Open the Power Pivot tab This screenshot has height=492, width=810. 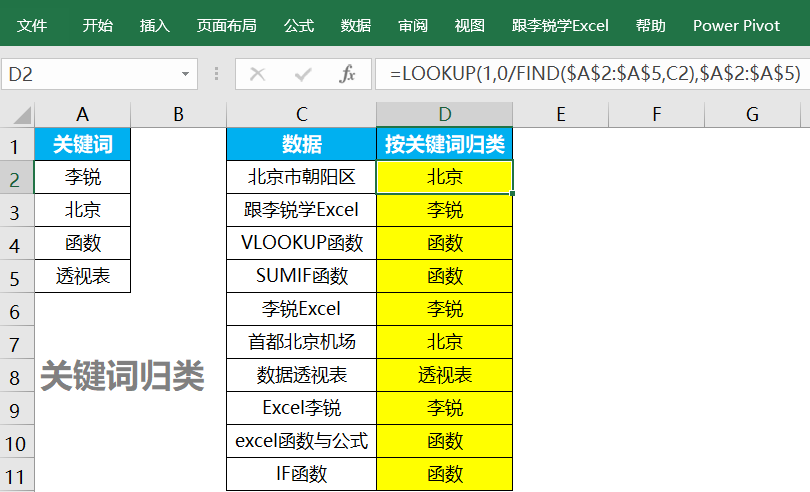(x=736, y=25)
